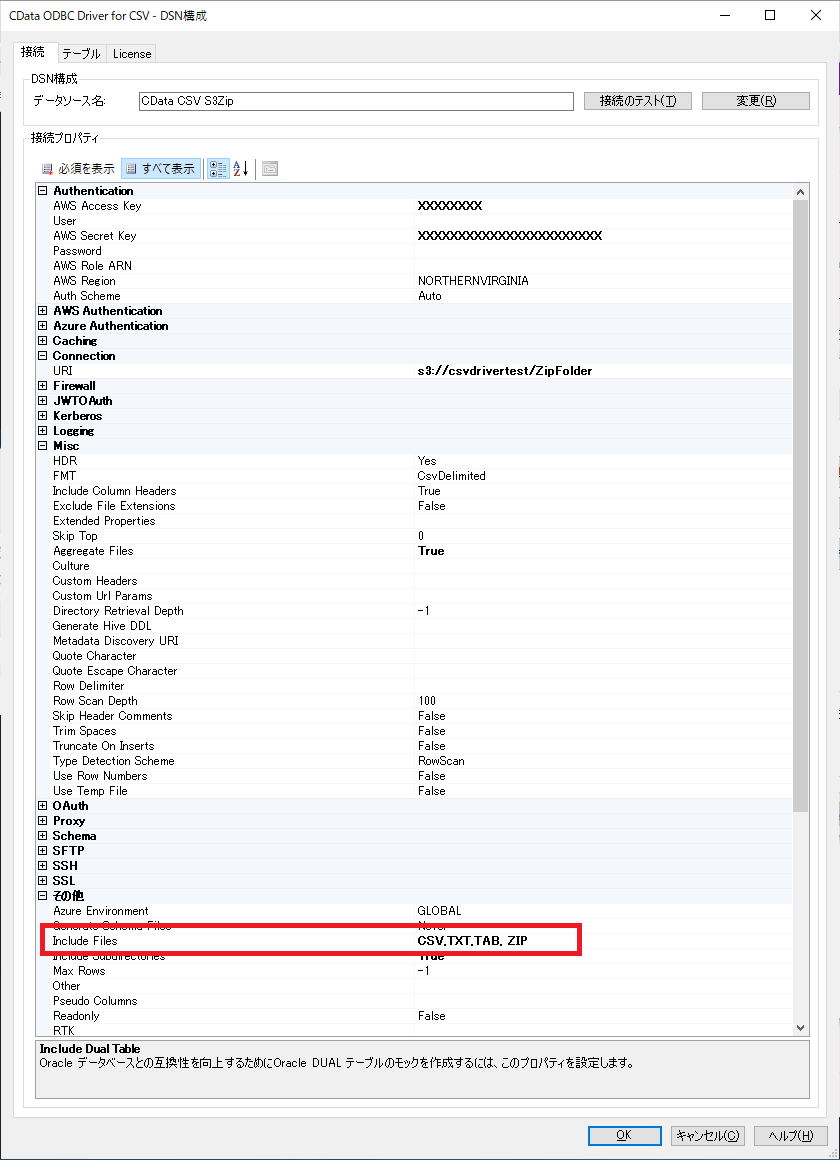
Task: Click the 接続のテスト(T) button
Action: pos(638,101)
